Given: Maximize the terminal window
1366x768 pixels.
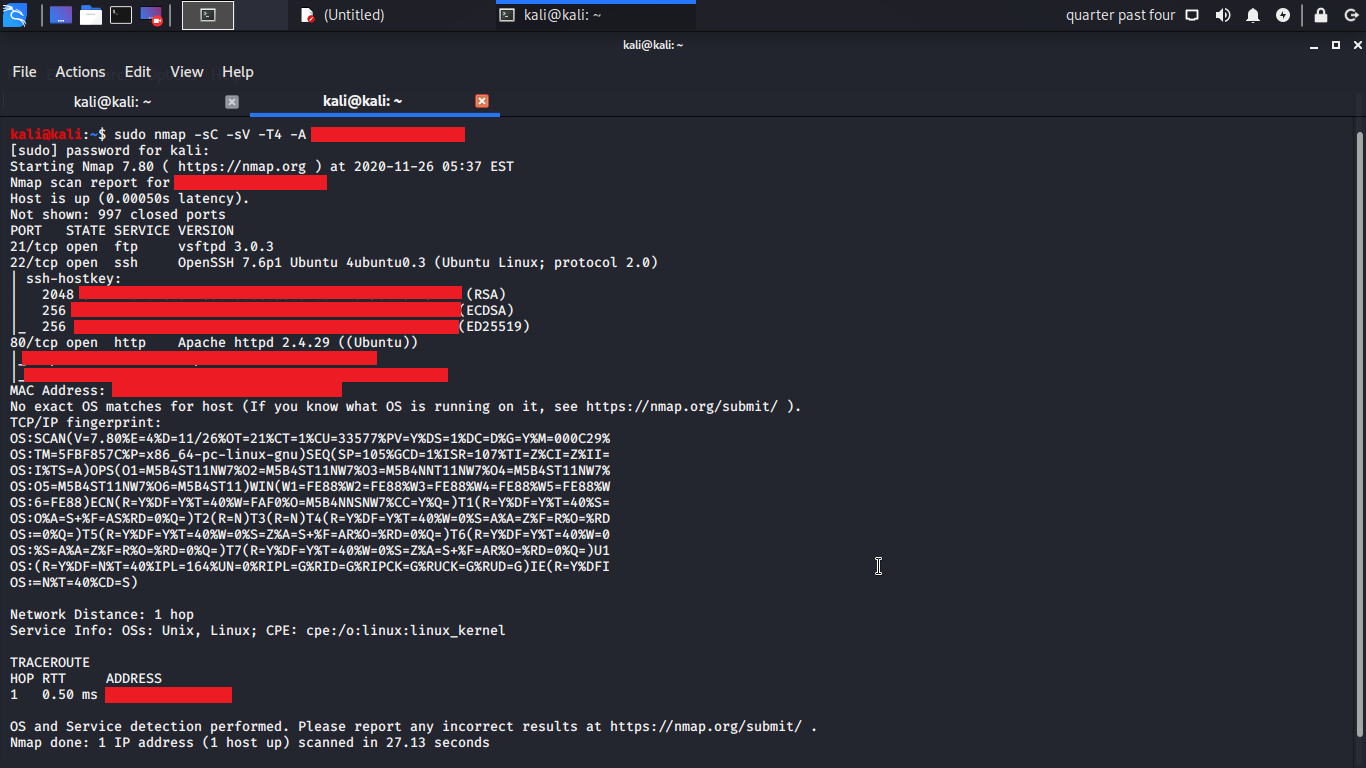Looking at the screenshot, I should click(x=1336, y=45).
